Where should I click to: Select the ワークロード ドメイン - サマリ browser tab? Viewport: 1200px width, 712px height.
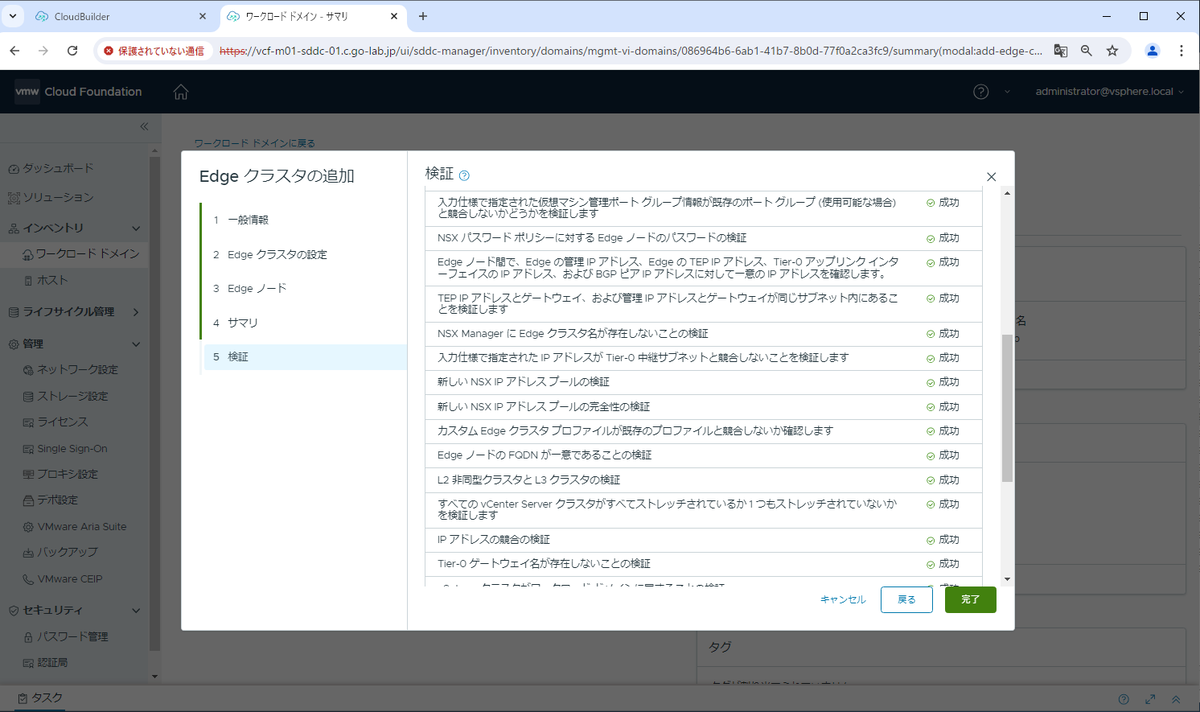(313, 17)
